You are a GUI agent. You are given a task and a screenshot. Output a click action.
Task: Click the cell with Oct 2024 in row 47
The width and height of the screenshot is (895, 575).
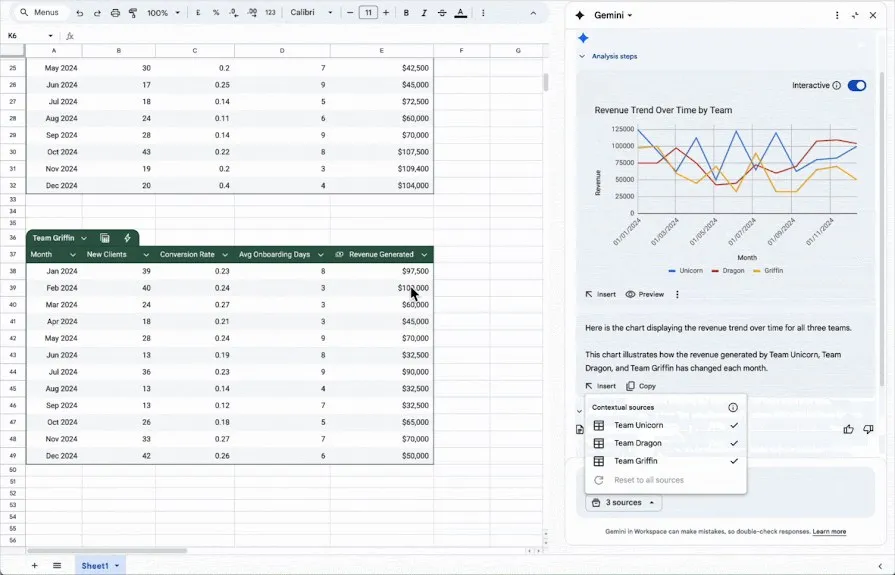tap(54, 422)
